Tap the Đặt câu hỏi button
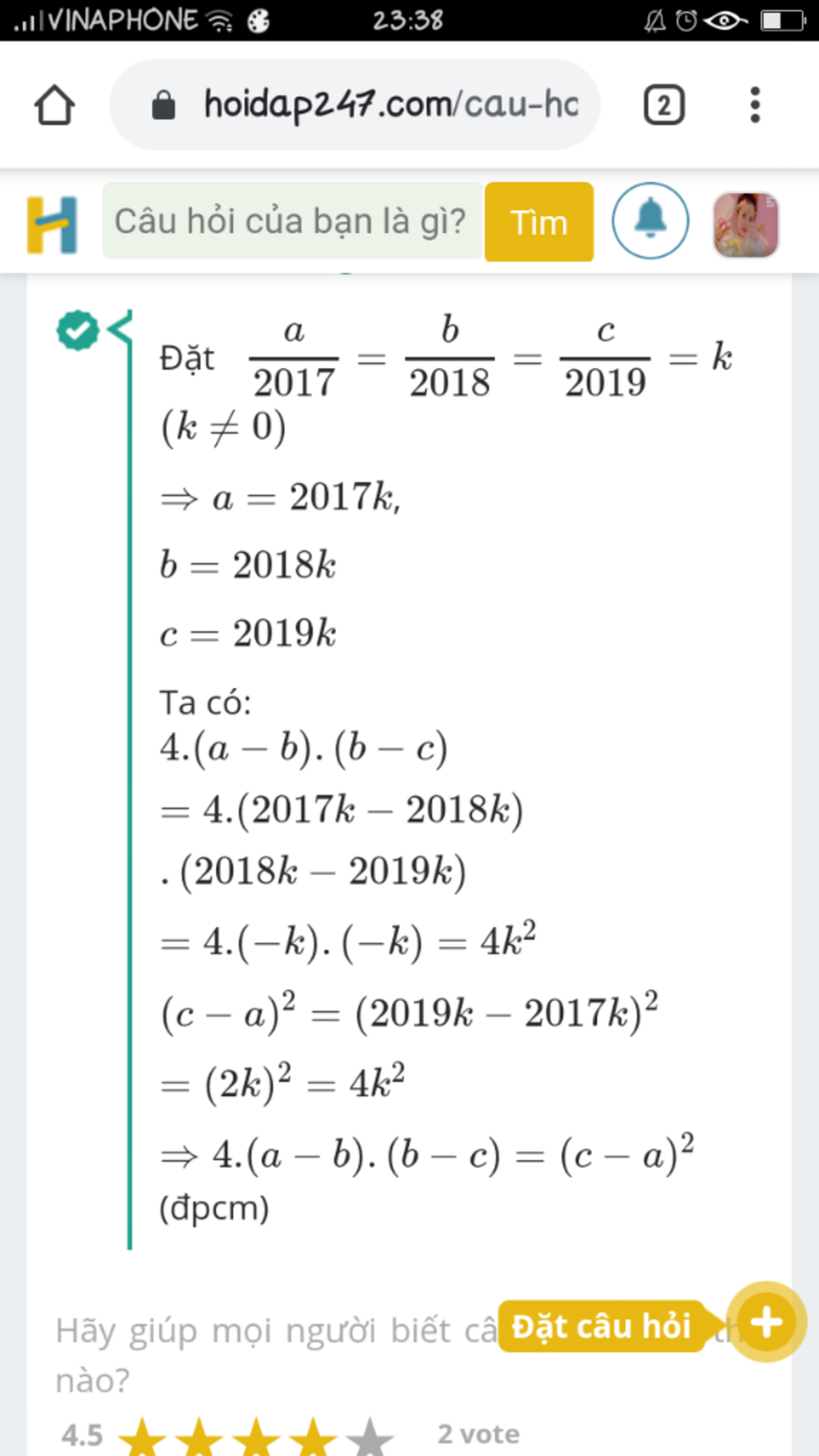This screenshot has height=1456, width=819. (x=601, y=1326)
